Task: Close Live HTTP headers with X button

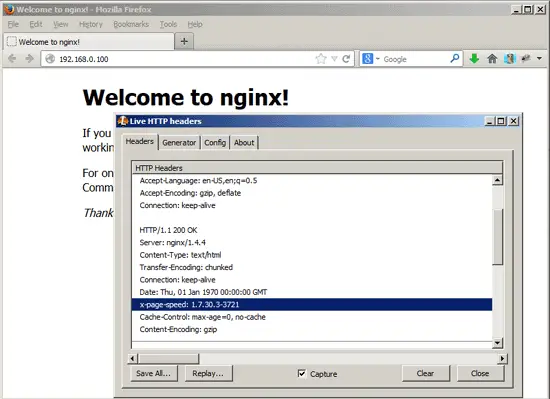Action: [x=513, y=121]
